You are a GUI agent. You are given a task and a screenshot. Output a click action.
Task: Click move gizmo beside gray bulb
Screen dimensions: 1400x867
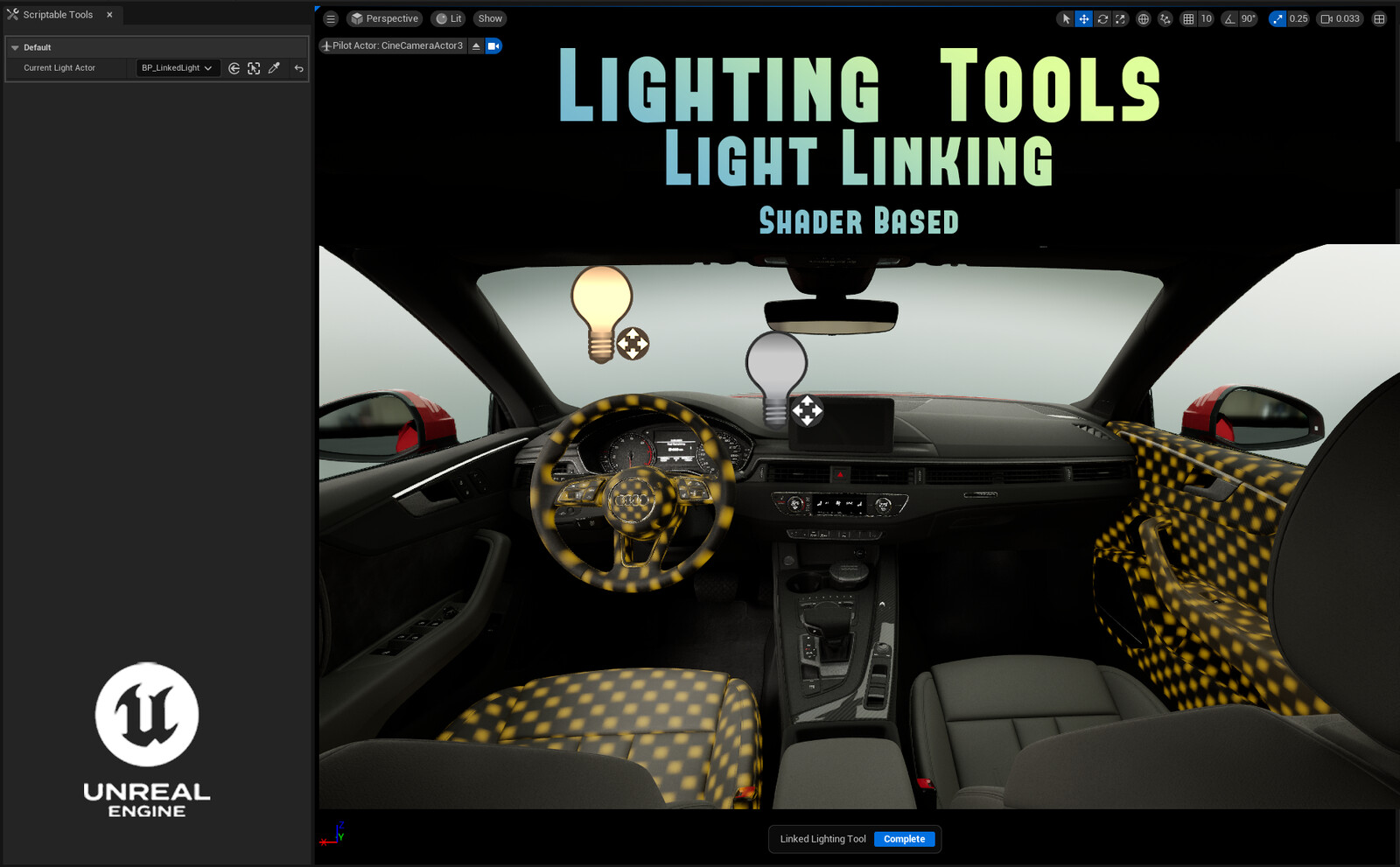807,410
